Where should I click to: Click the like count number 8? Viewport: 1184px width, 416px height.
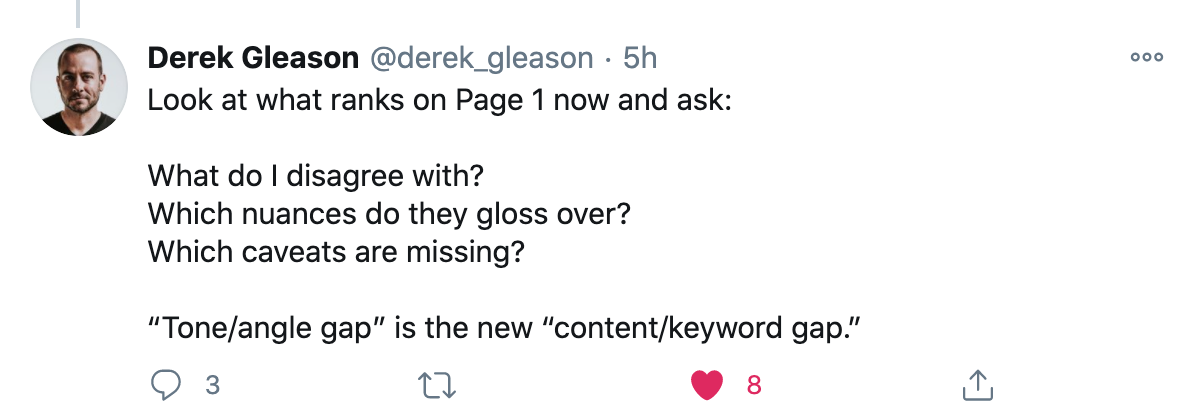coord(754,384)
